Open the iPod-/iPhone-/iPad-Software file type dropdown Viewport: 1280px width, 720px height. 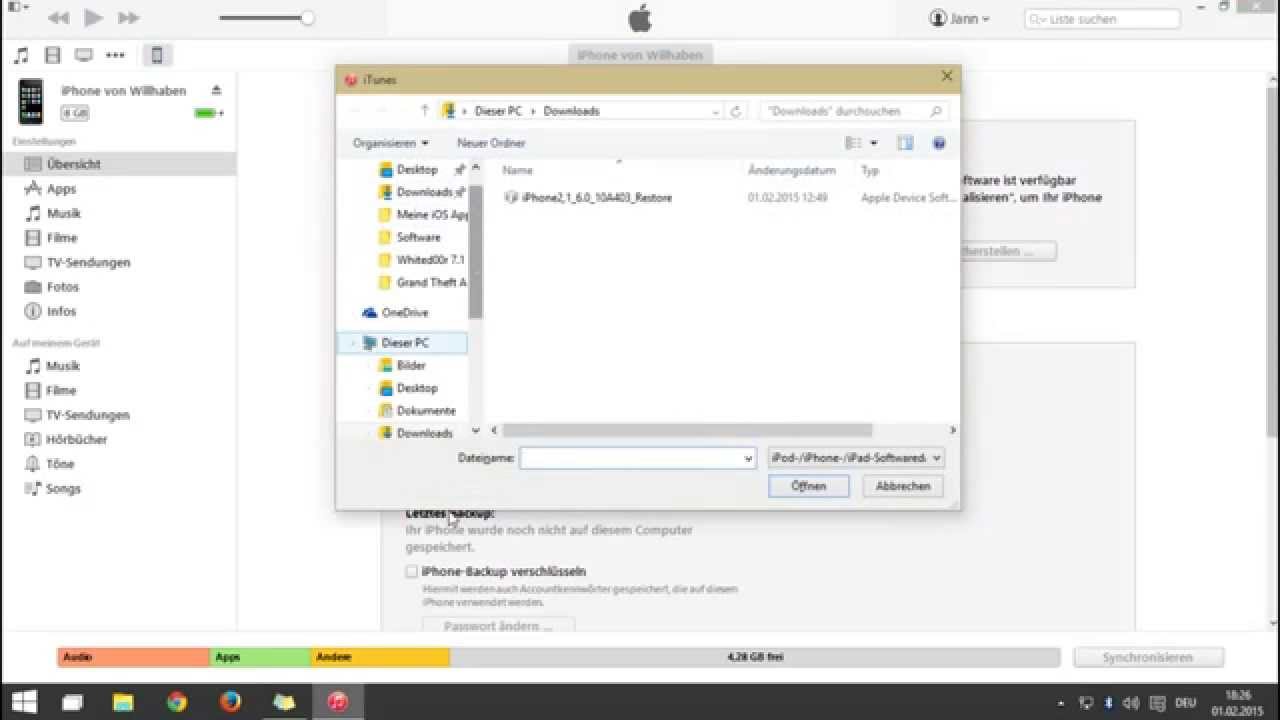pyautogui.click(x=856, y=458)
